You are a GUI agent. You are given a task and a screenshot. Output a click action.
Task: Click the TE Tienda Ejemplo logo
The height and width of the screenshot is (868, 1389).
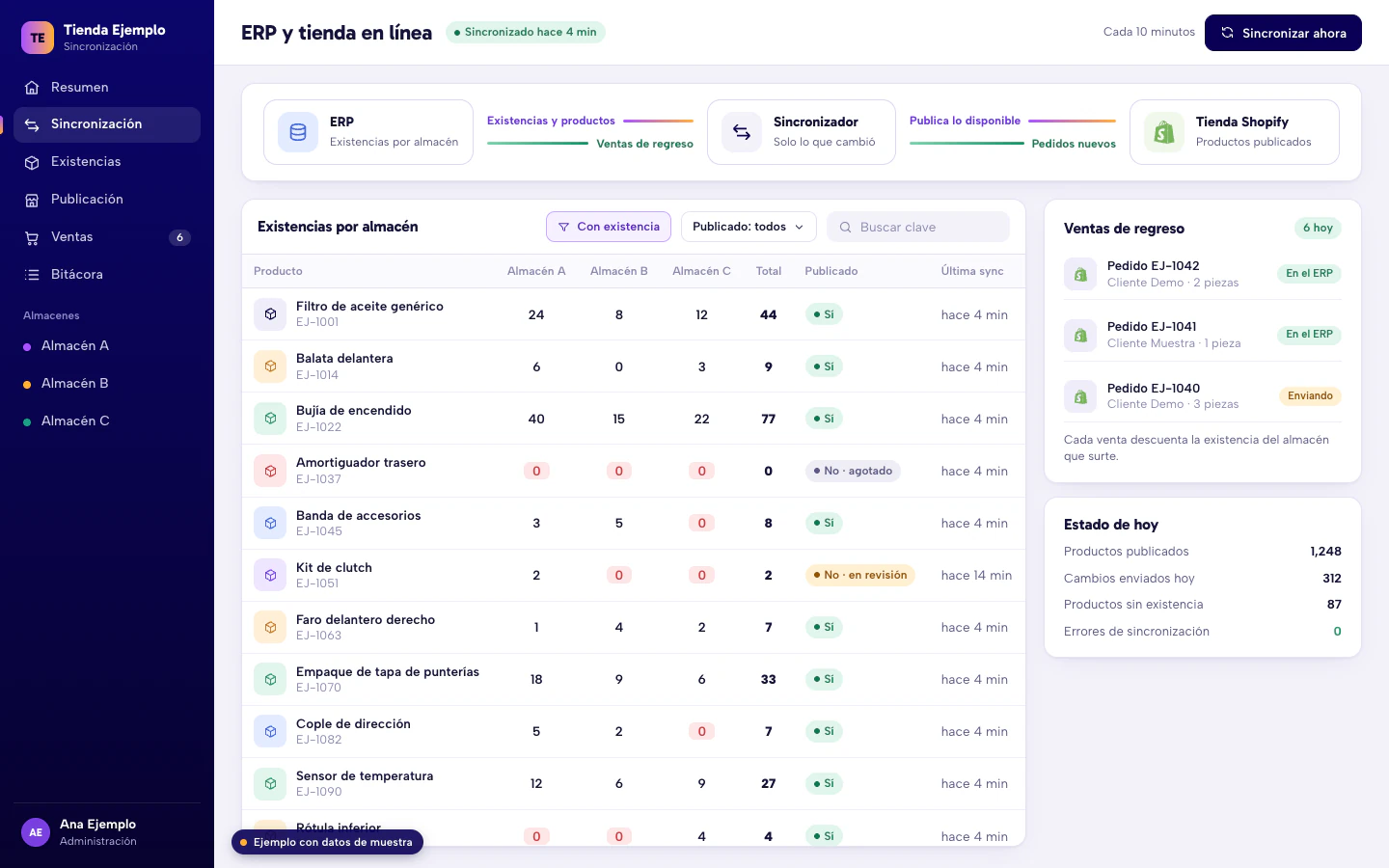coord(38,38)
